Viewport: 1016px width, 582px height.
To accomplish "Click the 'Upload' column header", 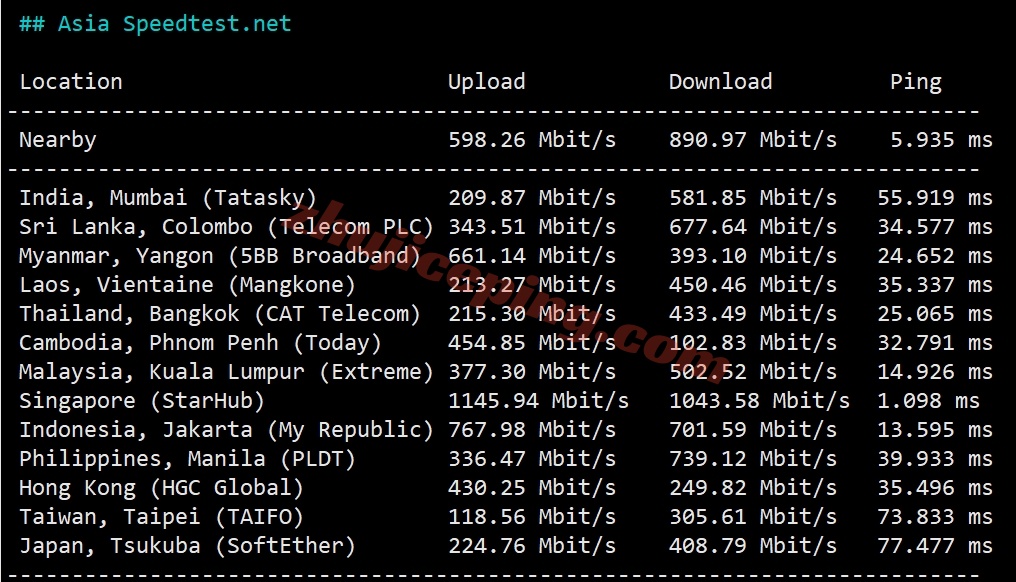I will tap(487, 82).
